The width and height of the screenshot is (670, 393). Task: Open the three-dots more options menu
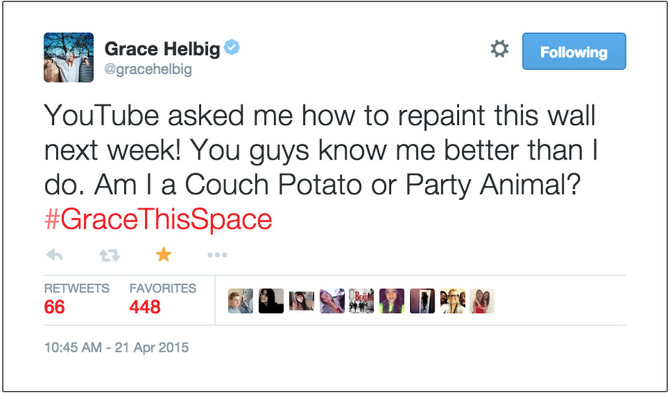point(217,255)
